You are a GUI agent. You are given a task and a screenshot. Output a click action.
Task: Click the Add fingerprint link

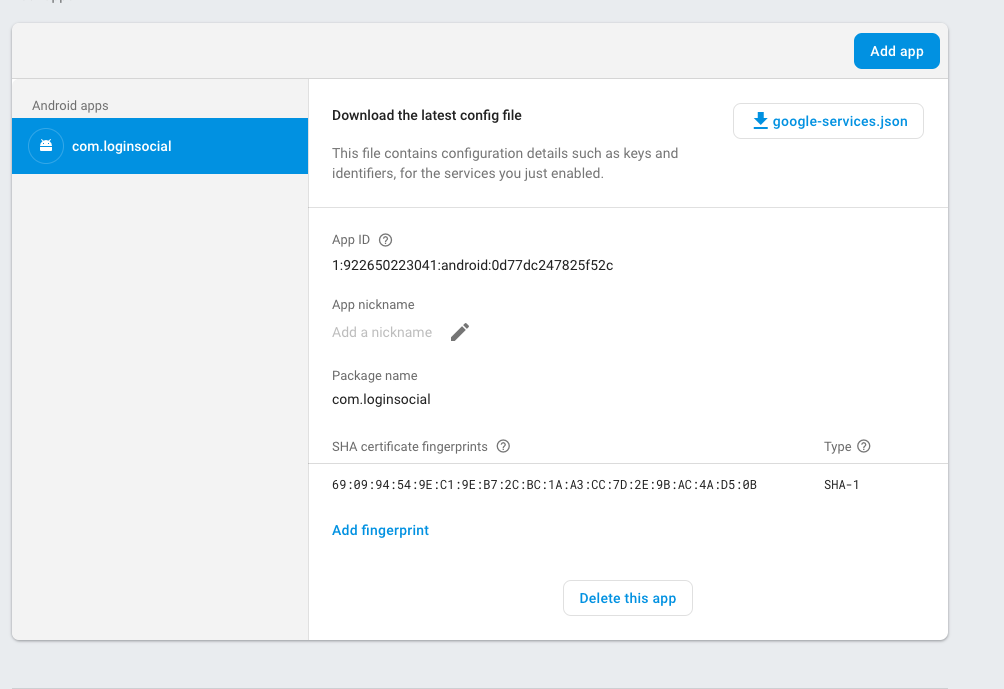click(x=380, y=530)
